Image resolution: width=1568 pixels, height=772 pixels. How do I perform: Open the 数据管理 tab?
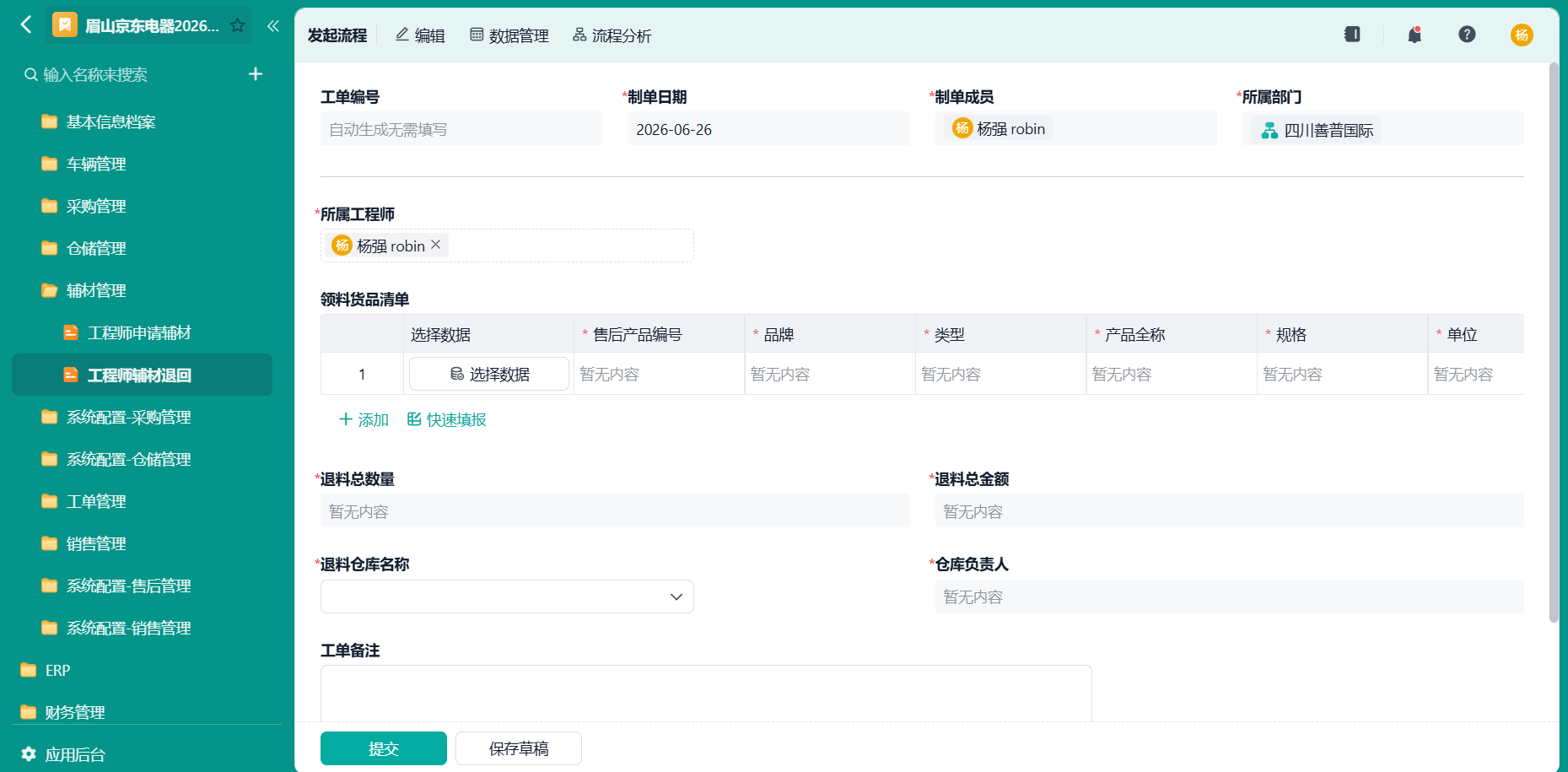tap(509, 35)
